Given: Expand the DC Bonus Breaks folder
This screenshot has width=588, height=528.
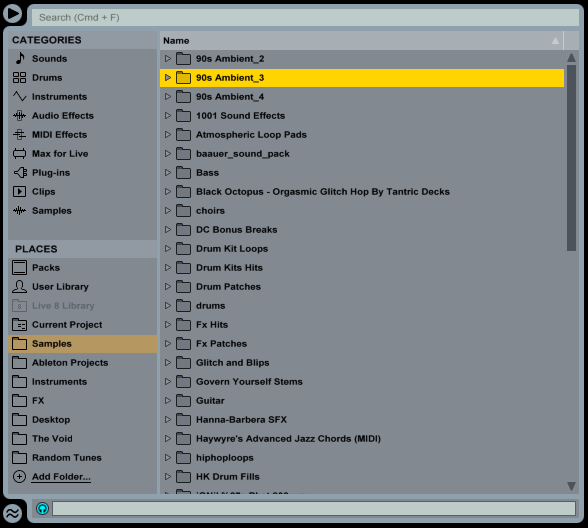Looking at the screenshot, I should click(x=168, y=230).
